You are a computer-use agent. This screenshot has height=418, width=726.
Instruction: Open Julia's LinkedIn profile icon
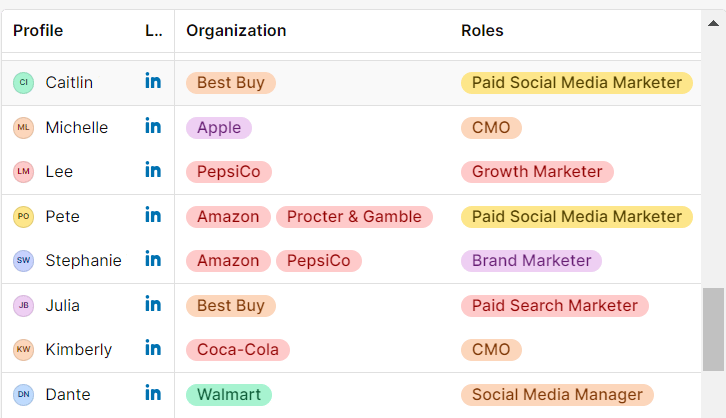(153, 304)
